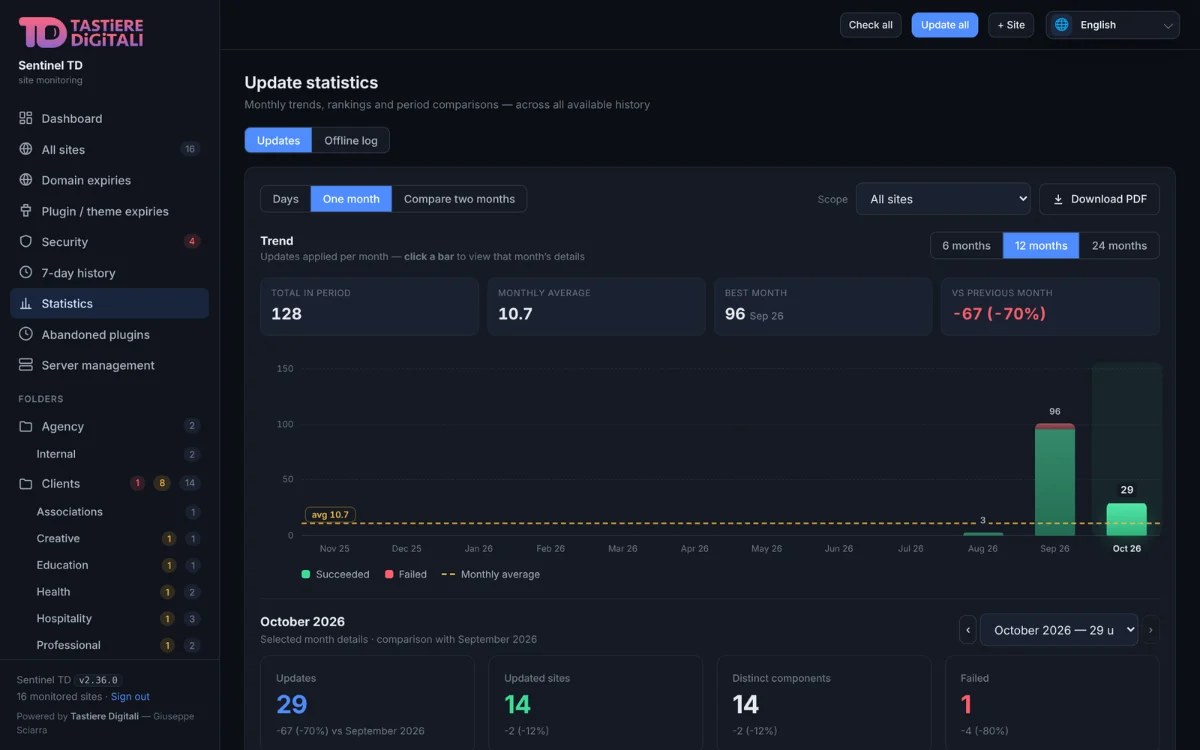Click the Clients red badge showing 1
The width and height of the screenshot is (1200, 750).
138,483
